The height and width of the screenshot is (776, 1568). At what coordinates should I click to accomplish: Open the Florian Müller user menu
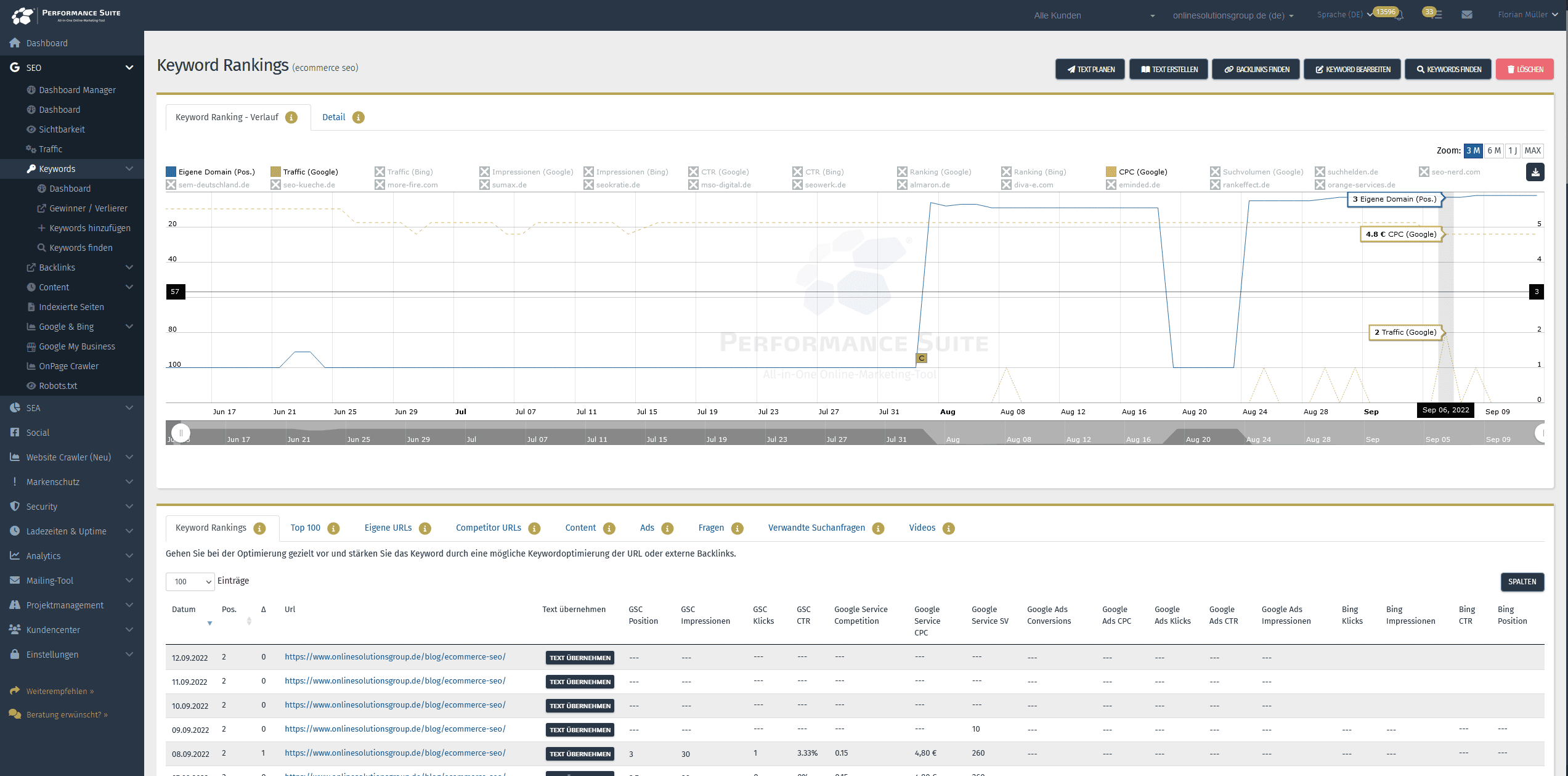pos(1528,15)
